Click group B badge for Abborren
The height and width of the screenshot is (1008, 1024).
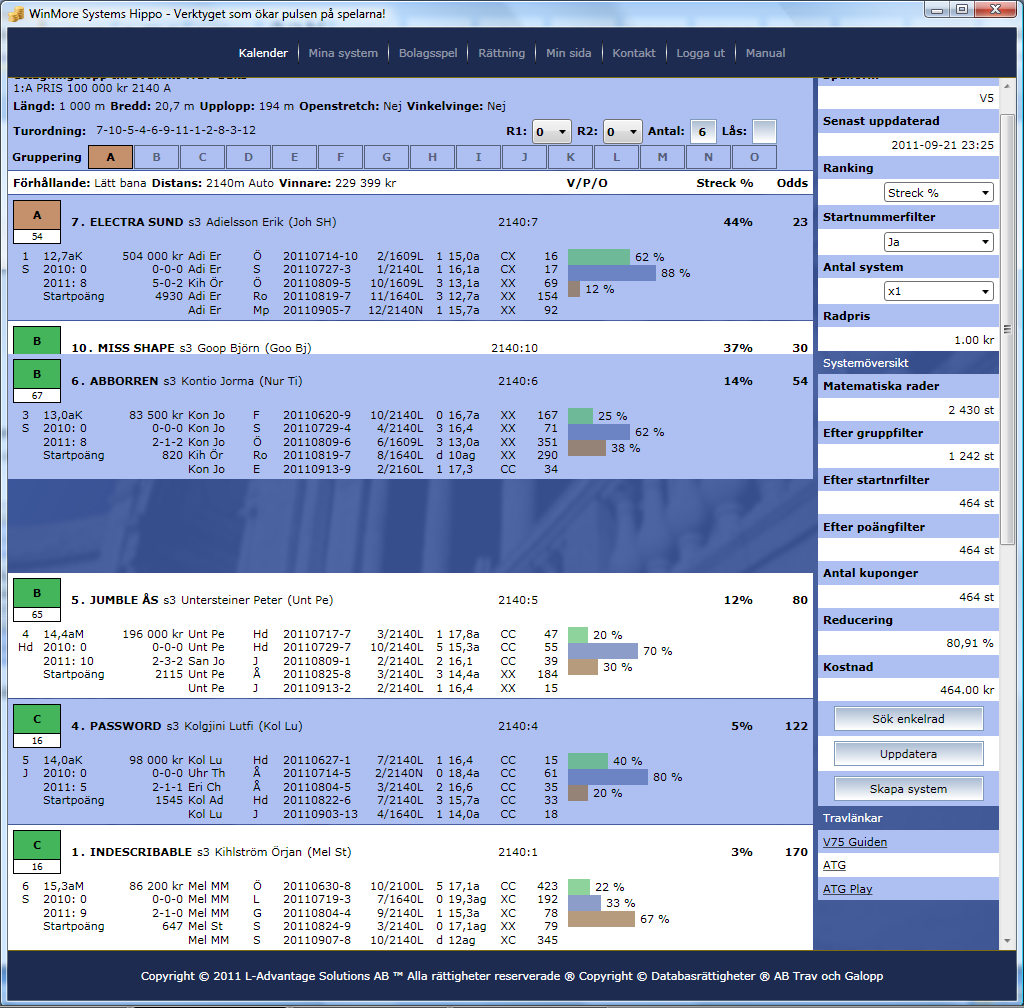tap(37, 374)
